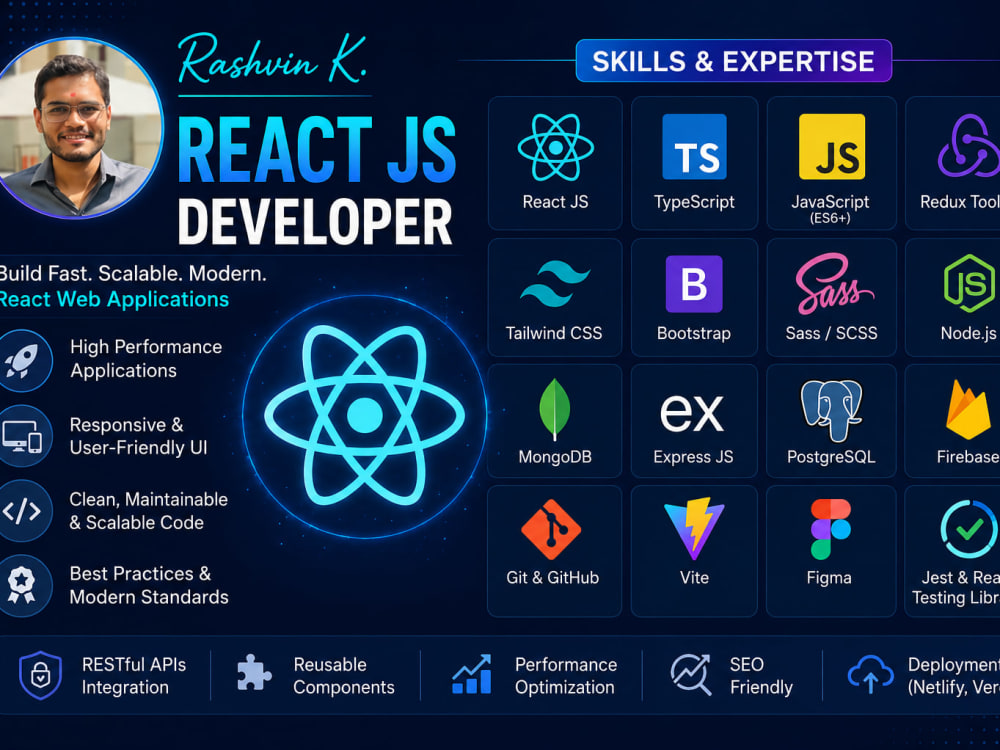Click the TypeScript TS logo
Image resolution: width=1000 pixels, height=750 pixels.
[694, 147]
